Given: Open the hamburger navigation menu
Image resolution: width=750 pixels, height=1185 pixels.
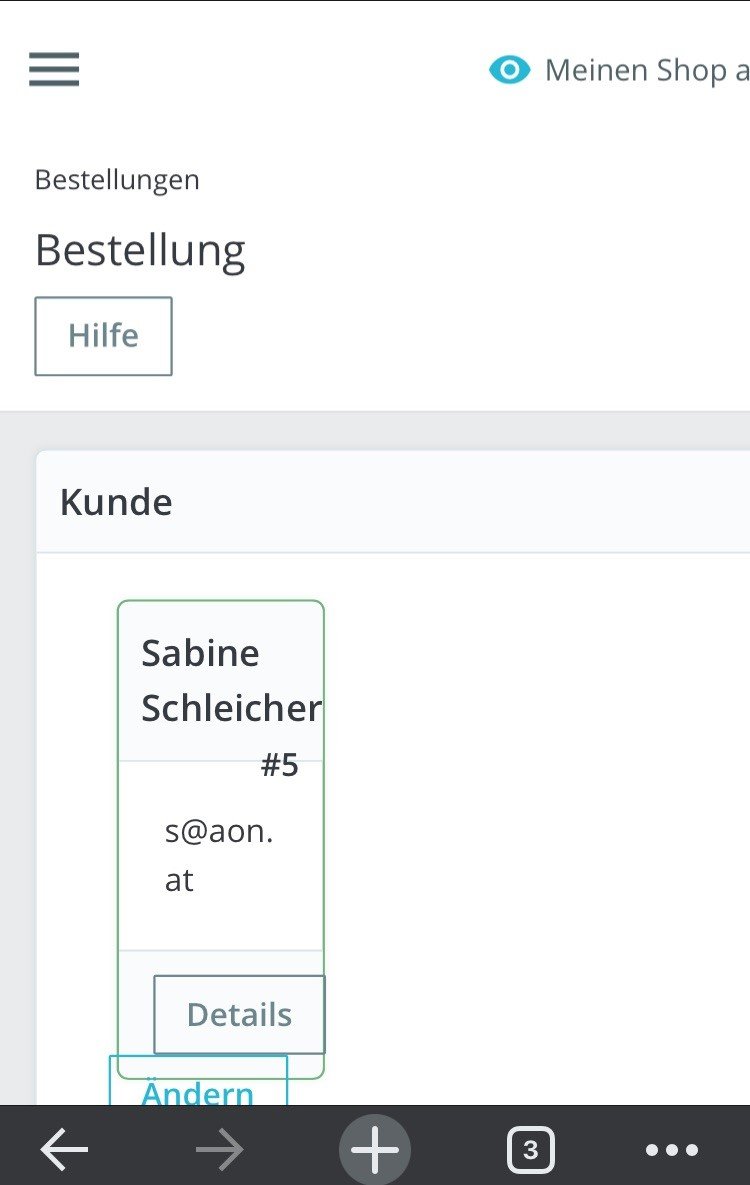Looking at the screenshot, I should coord(54,70).
